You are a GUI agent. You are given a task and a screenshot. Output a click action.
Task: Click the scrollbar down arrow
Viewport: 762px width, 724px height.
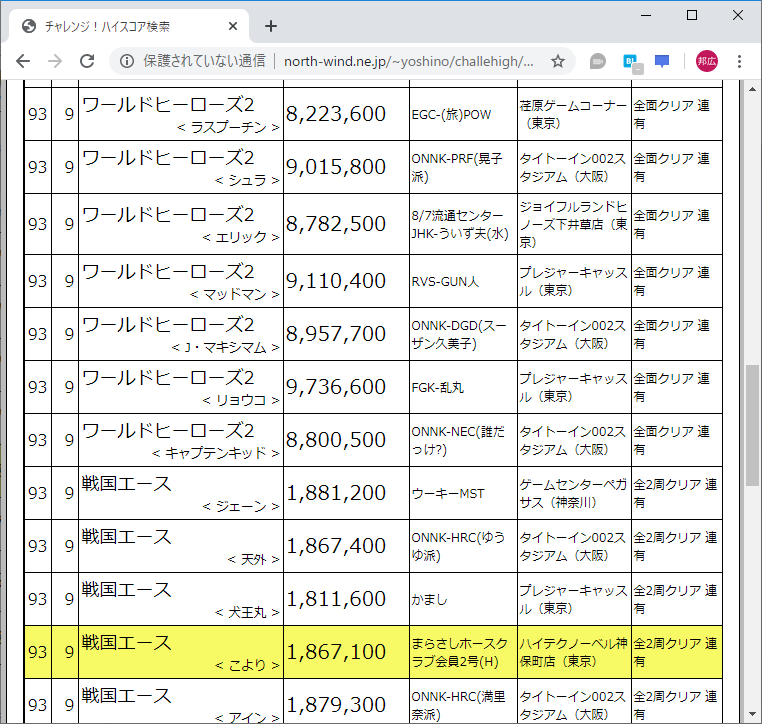[x=752, y=714]
